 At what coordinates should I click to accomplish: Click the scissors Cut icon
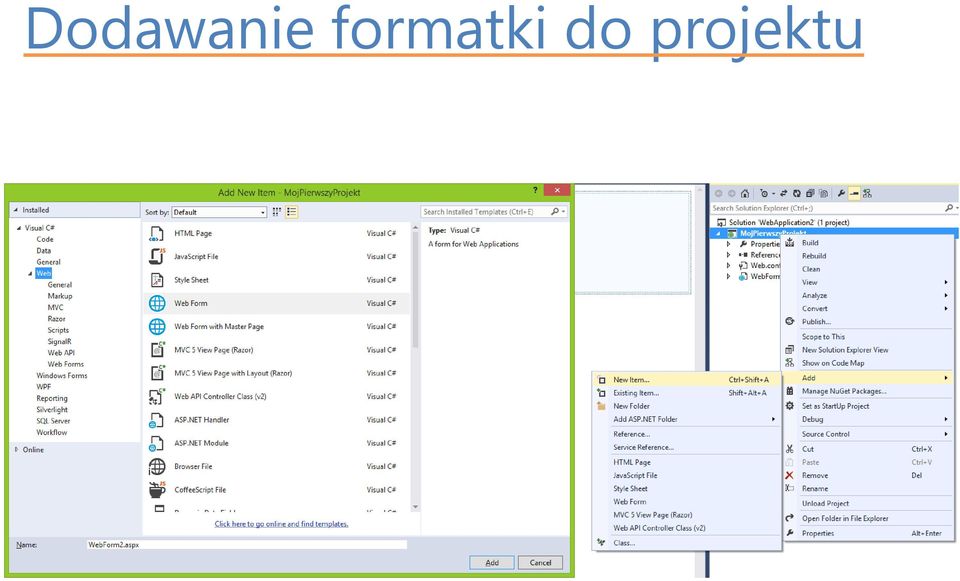coord(789,449)
